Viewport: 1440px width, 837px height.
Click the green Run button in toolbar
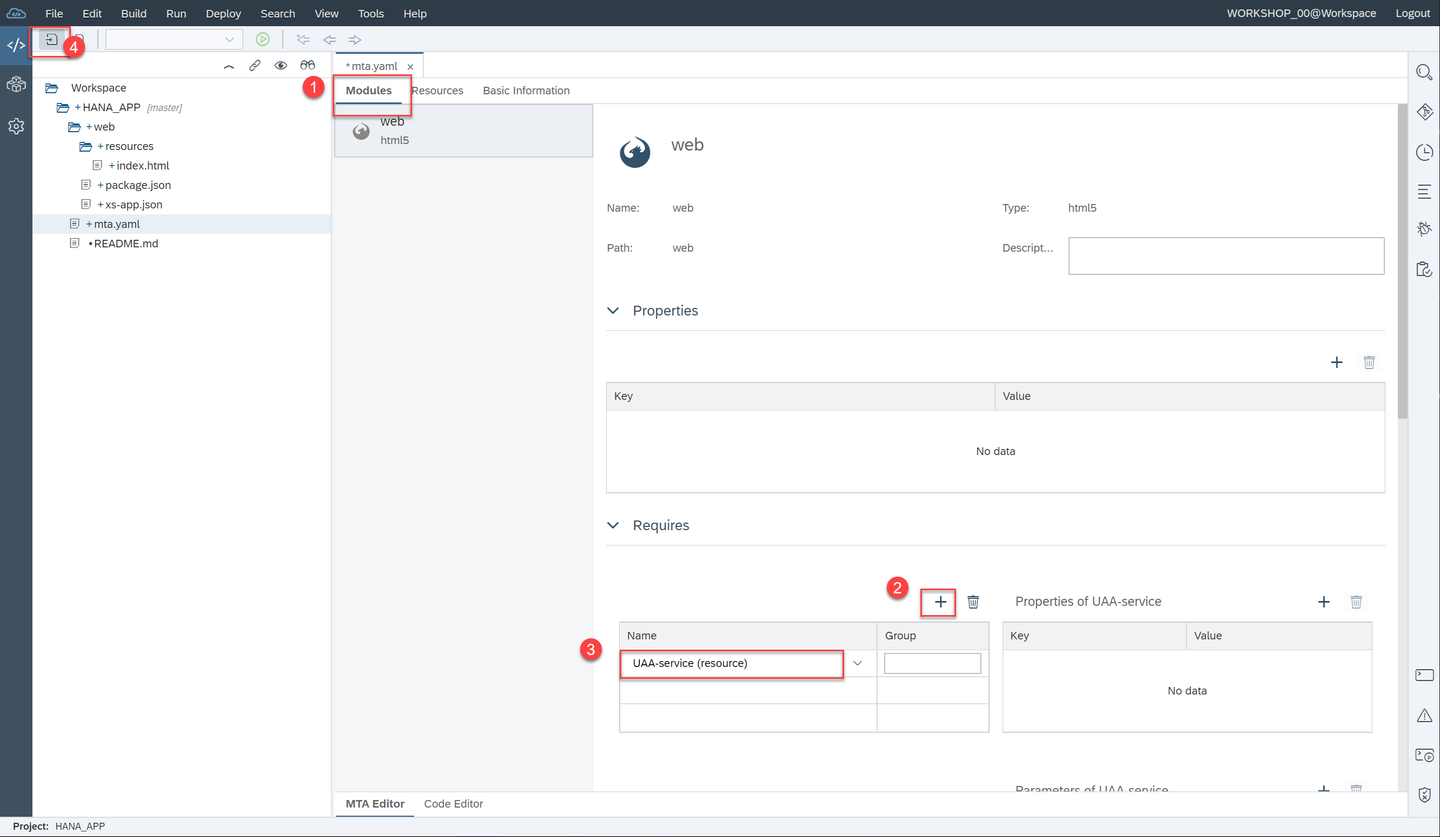coord(263,40)
